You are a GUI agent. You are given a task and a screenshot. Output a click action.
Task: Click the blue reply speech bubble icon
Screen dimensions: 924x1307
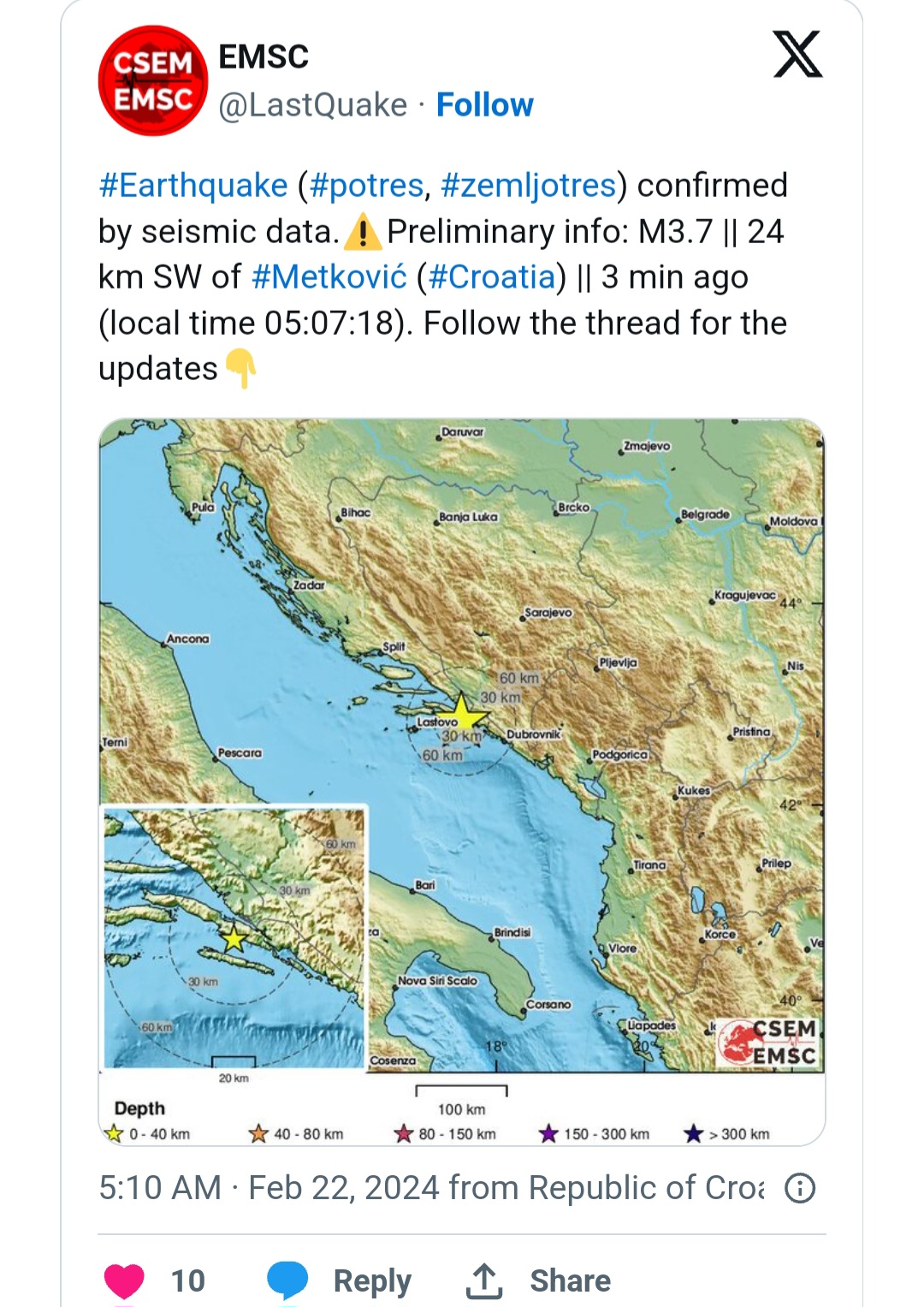[287, 1280]
